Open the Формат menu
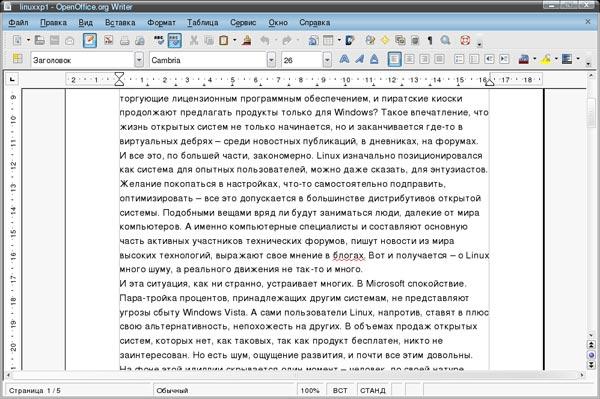The height and width of the screenshot is (399, 600). 161,23
